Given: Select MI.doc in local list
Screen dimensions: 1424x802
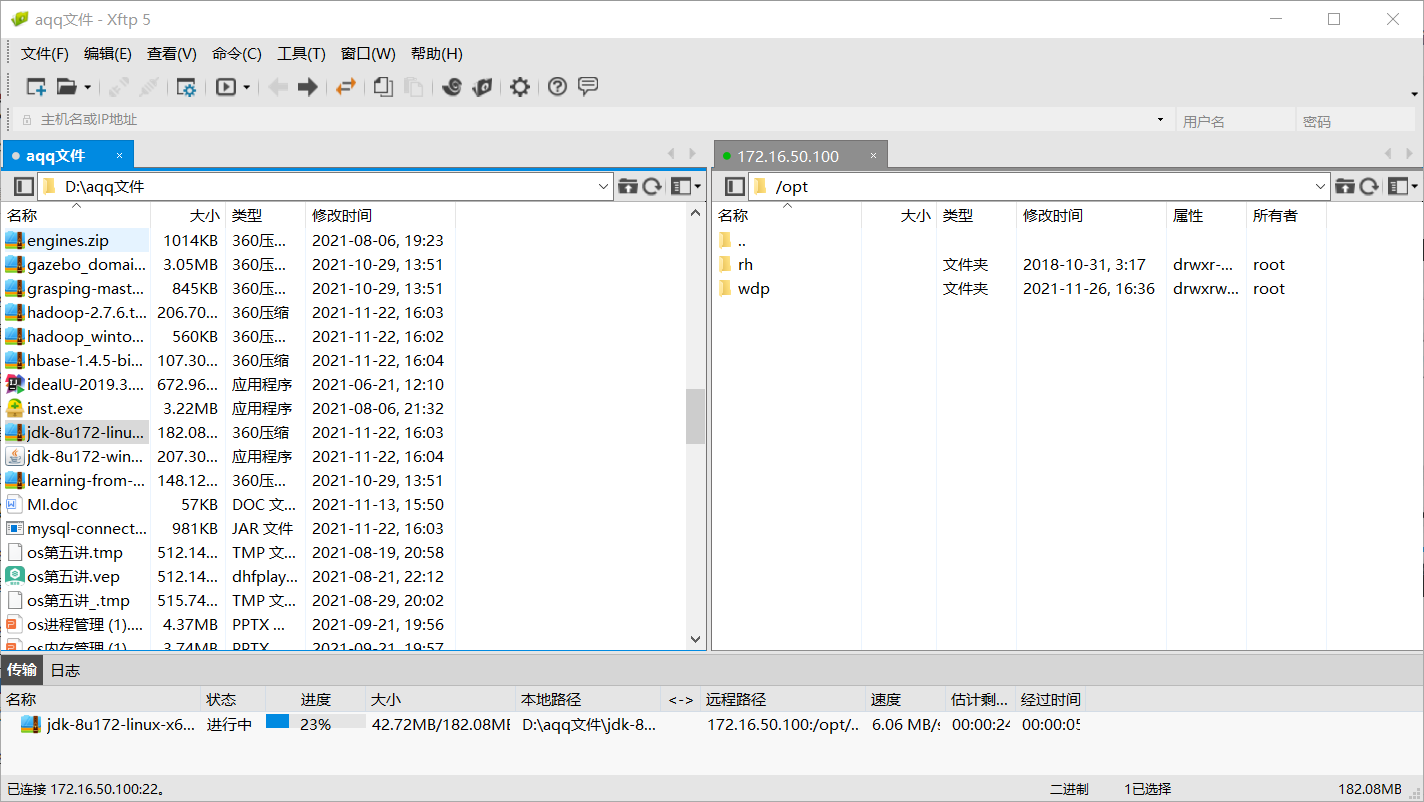Looking at the screenshot, I should 52,505.
